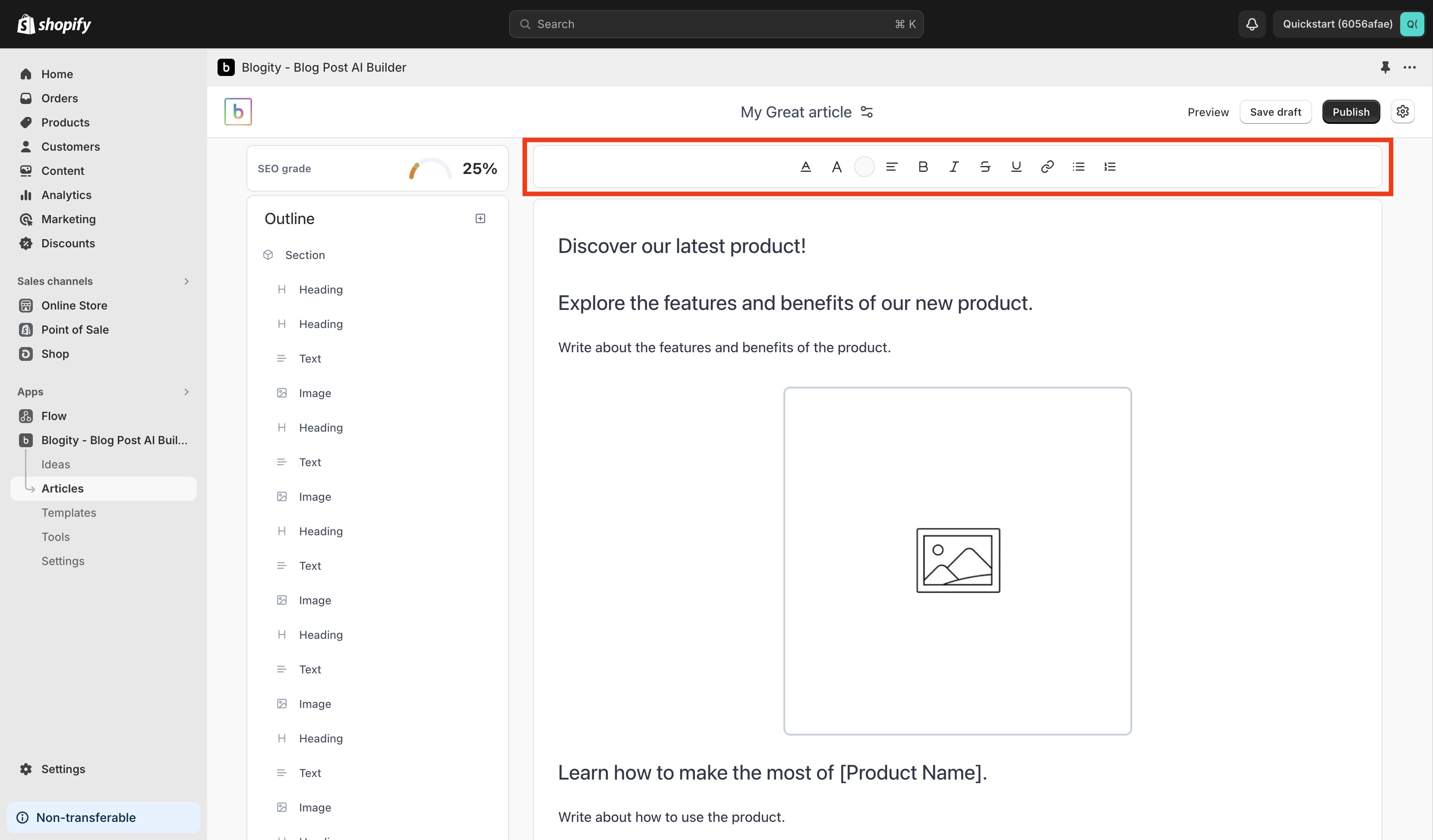
Task: Open the highlight color circle swatch
Action: pos(864,167)
